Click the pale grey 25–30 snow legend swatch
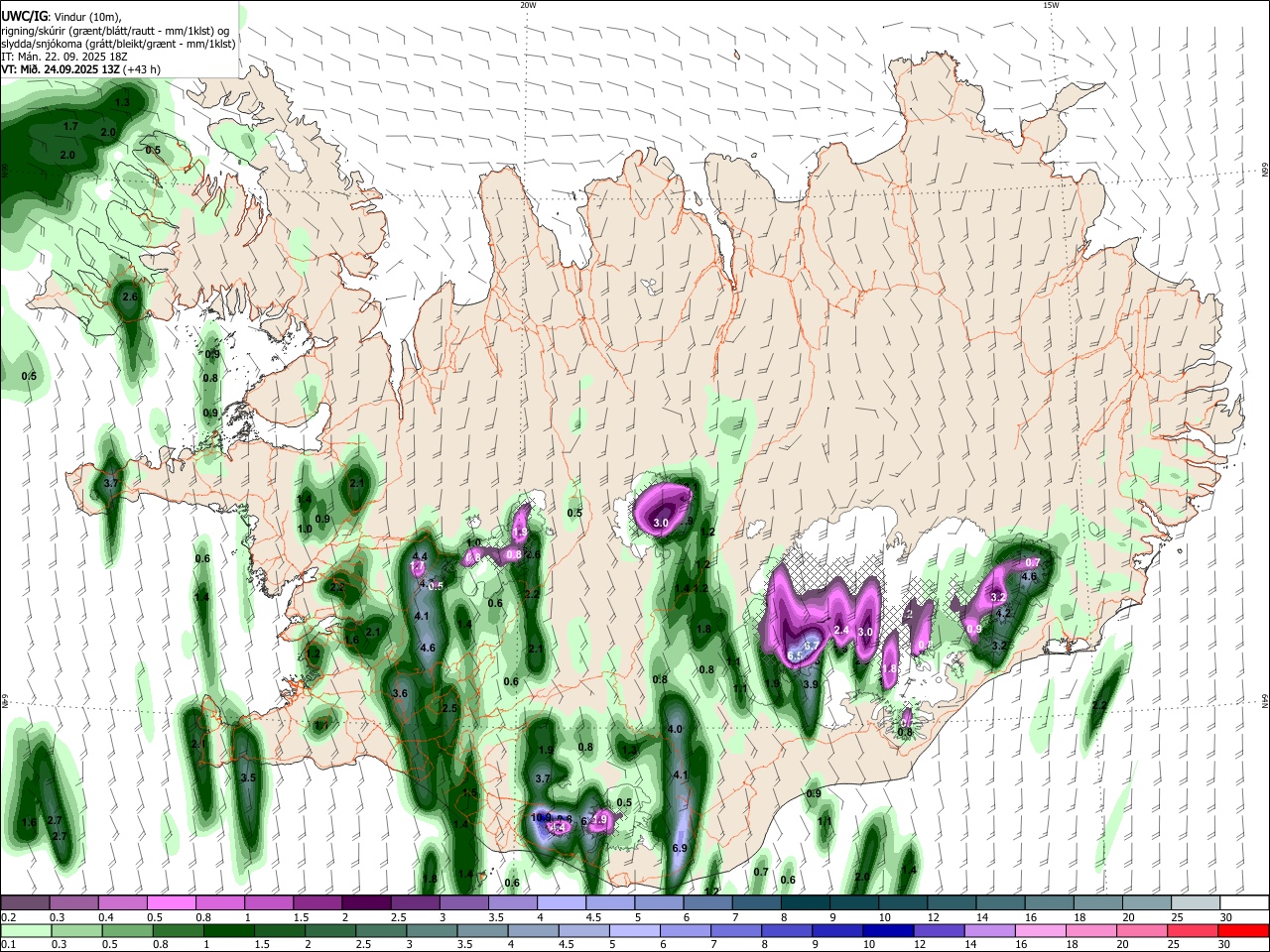The image size is (1270, 952). (x=1197, y=902)
